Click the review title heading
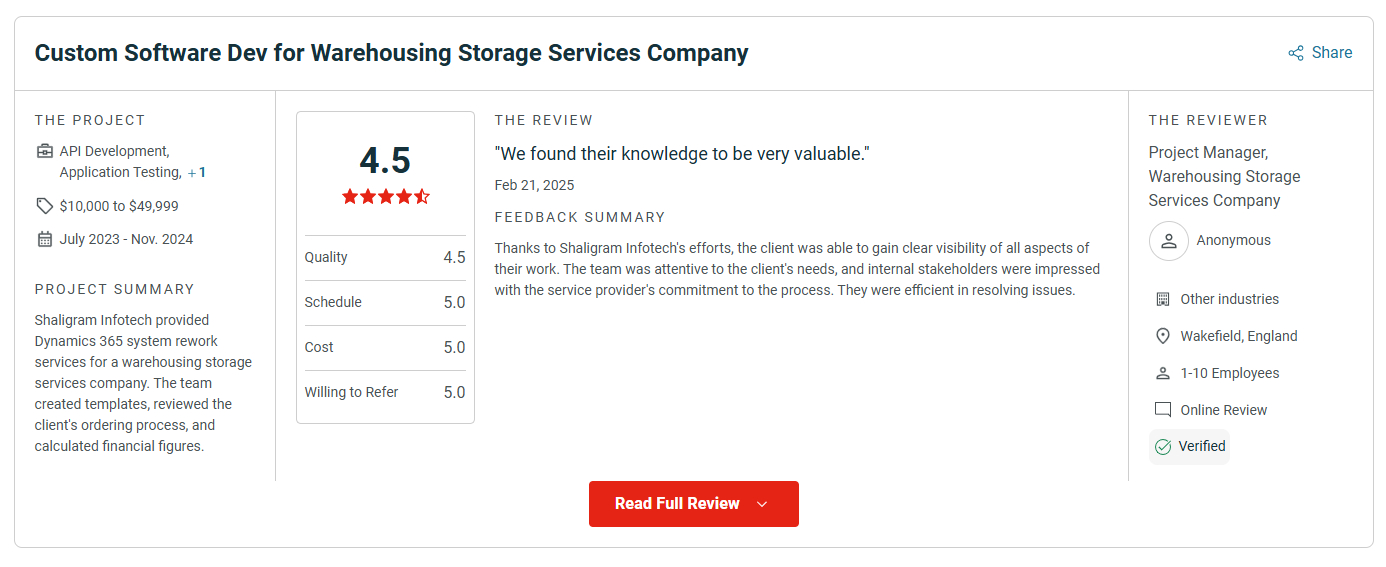The width and height of the screenshot is (1386, 567). tap(391, 53)
